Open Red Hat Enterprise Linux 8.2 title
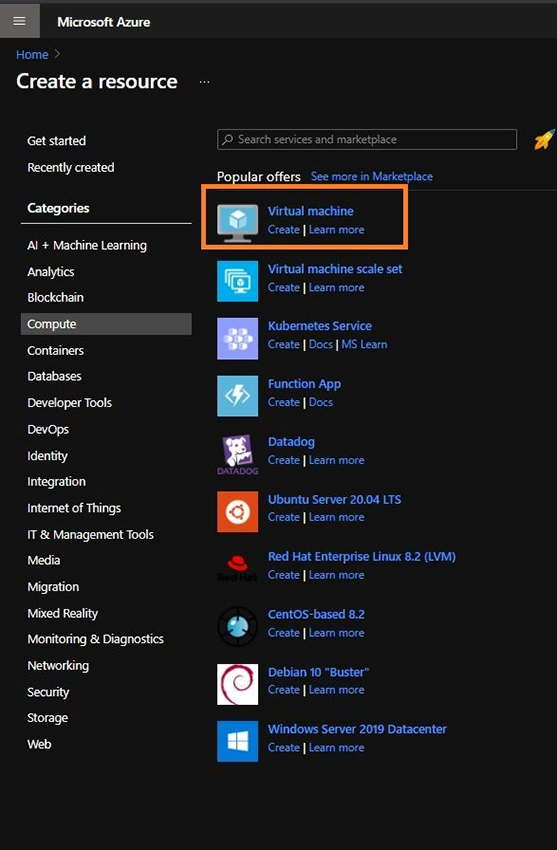 pos(361,557)
